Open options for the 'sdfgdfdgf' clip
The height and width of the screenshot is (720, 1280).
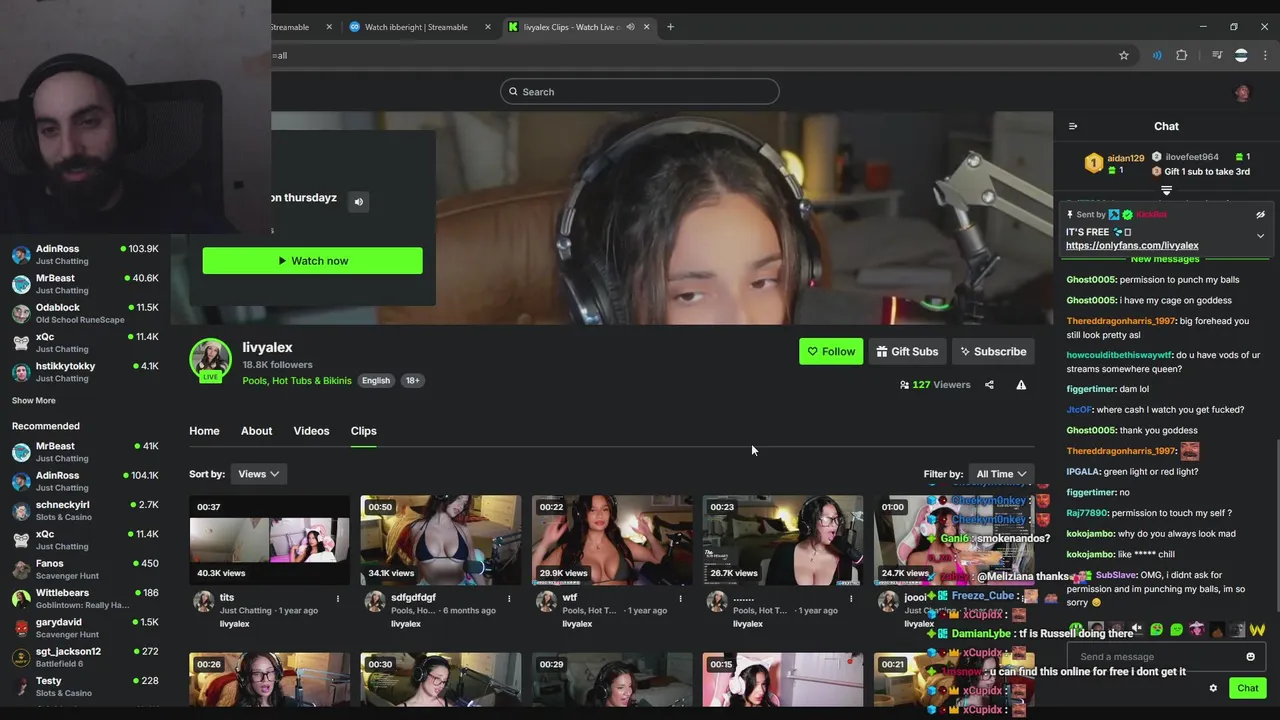point(509,598)
